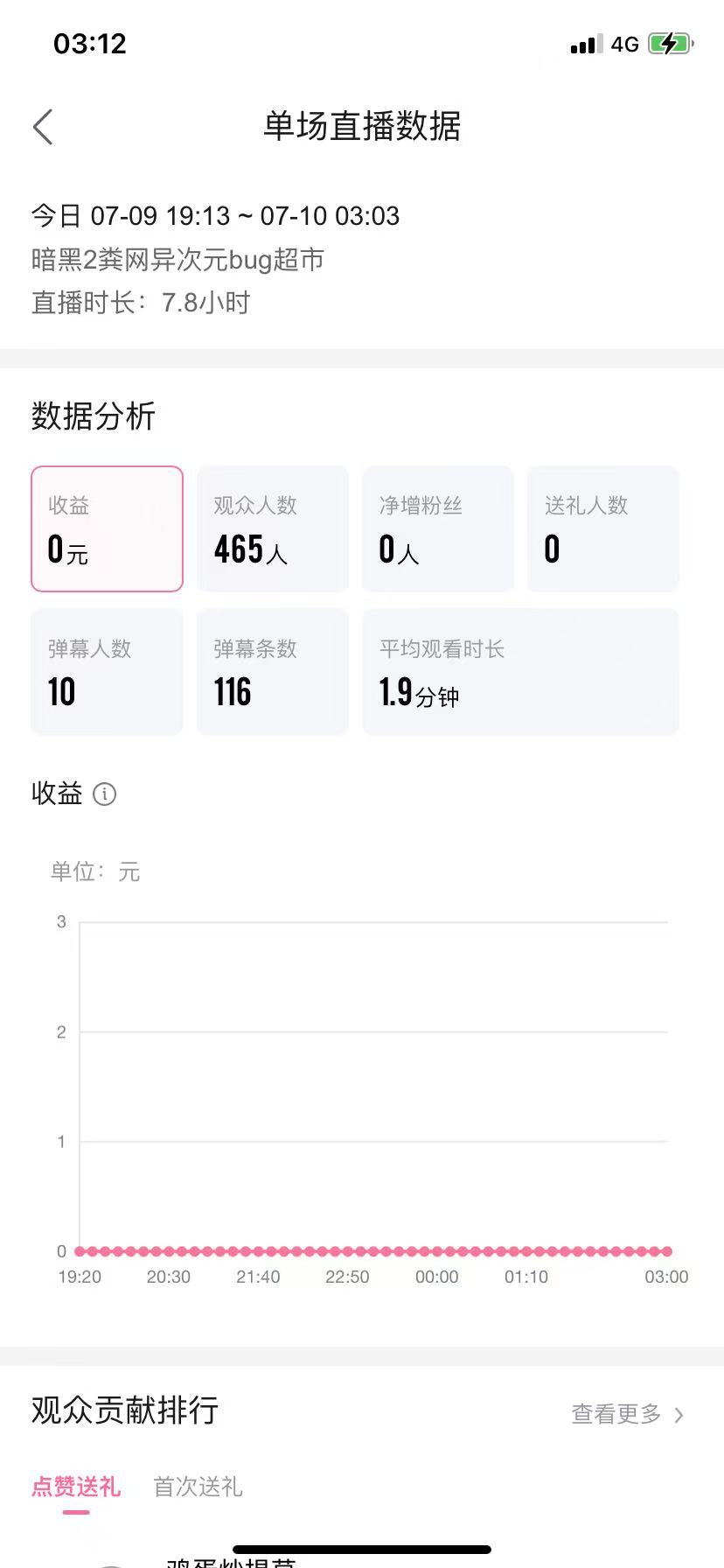Tap chart data point at 00:00
724x1568 pixels.
[x=437, y=1251]
